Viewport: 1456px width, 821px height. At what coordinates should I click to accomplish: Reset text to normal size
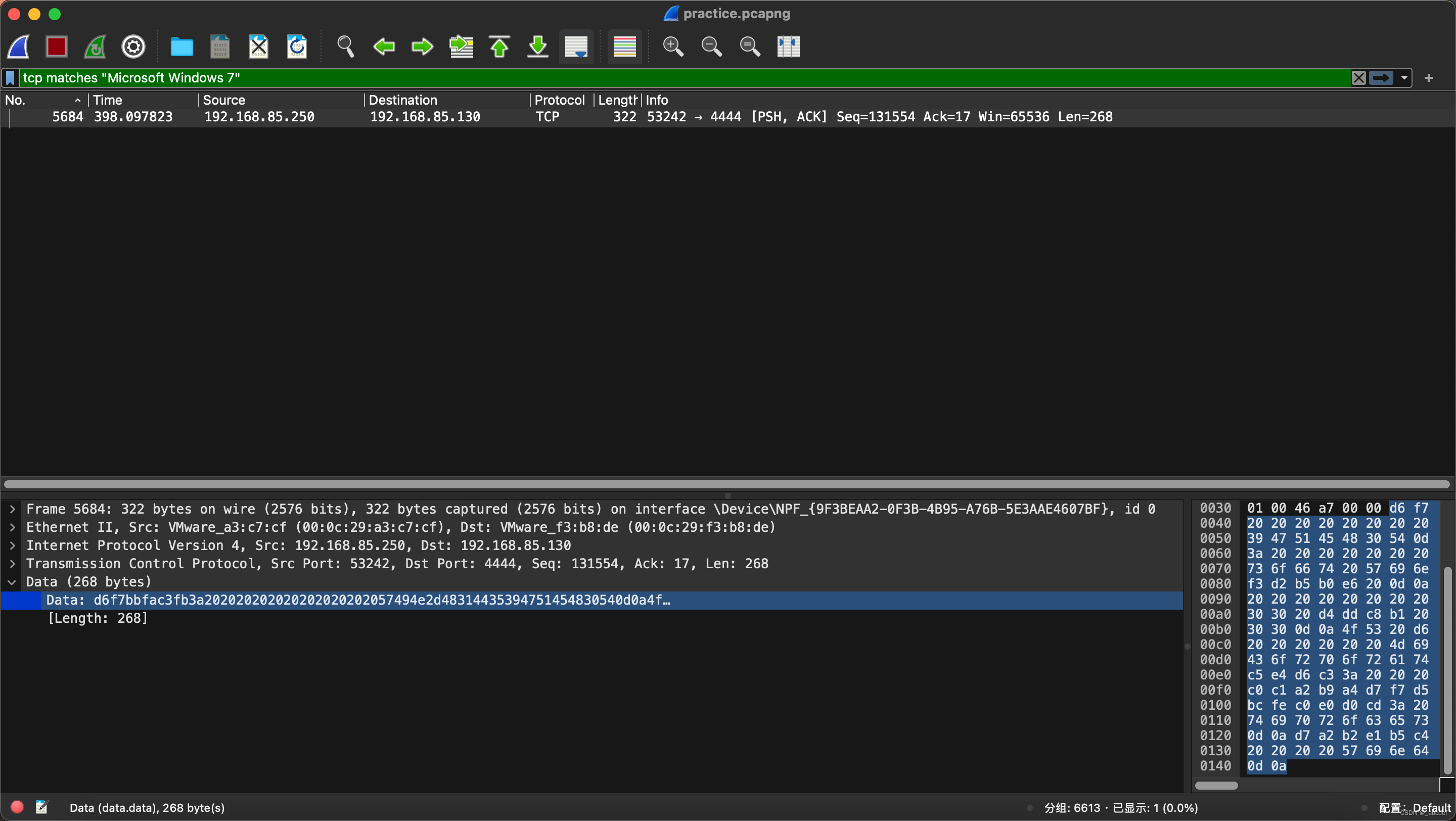(x=749, y=47)
